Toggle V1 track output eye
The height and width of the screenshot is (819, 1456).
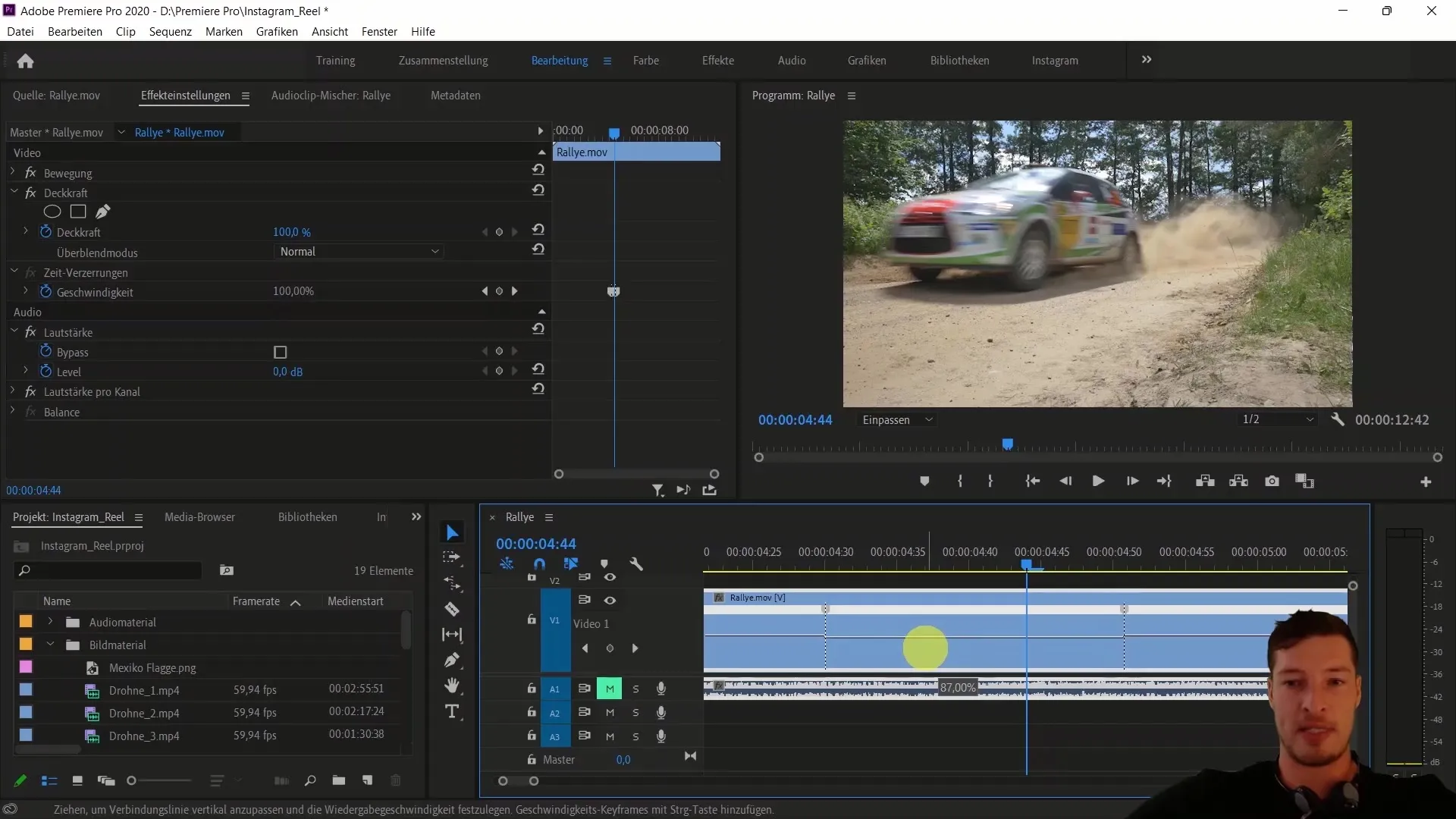(610, 601)
